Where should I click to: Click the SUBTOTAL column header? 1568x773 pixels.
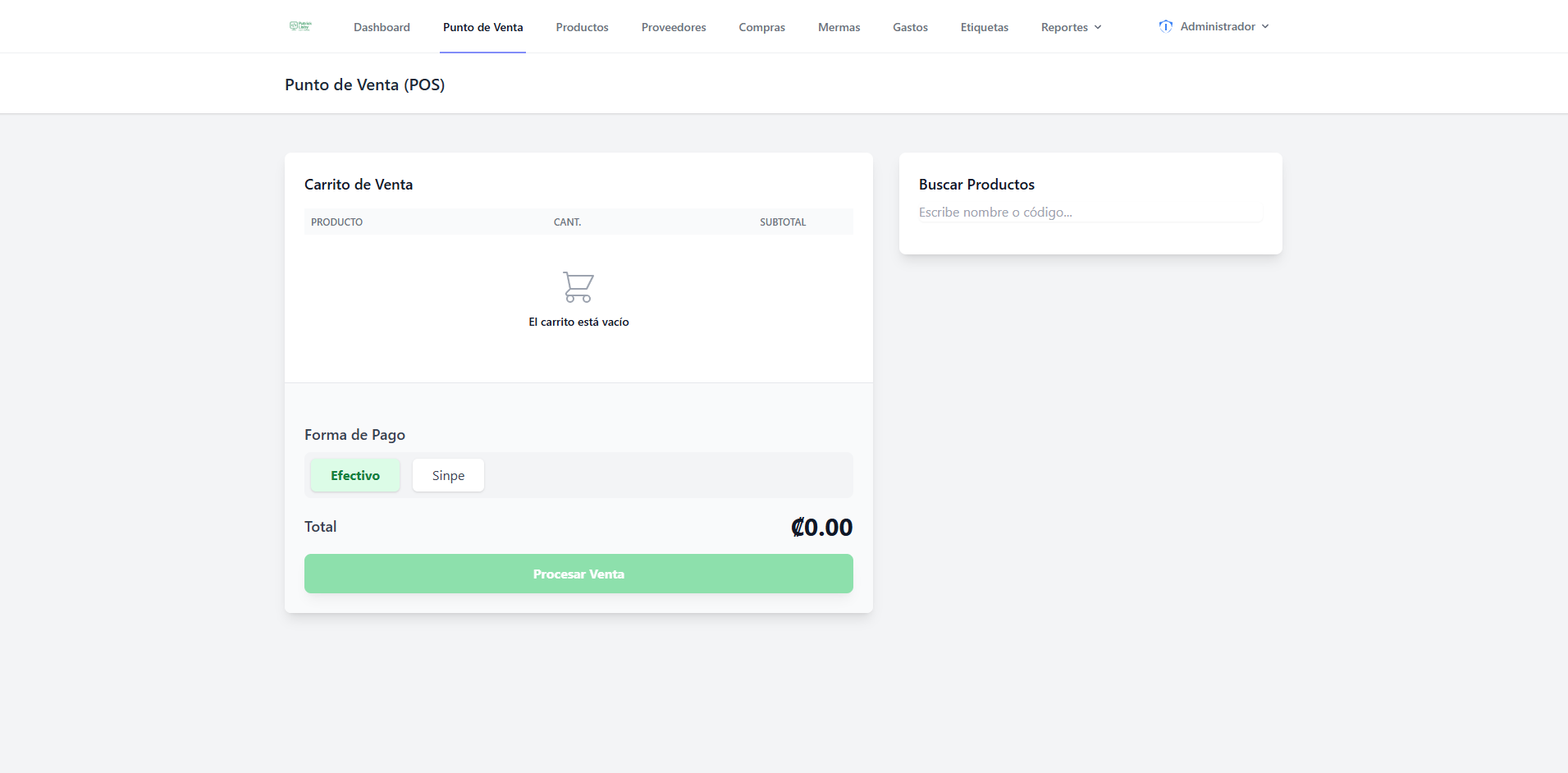pyautogui.click(x=783, y=222)
